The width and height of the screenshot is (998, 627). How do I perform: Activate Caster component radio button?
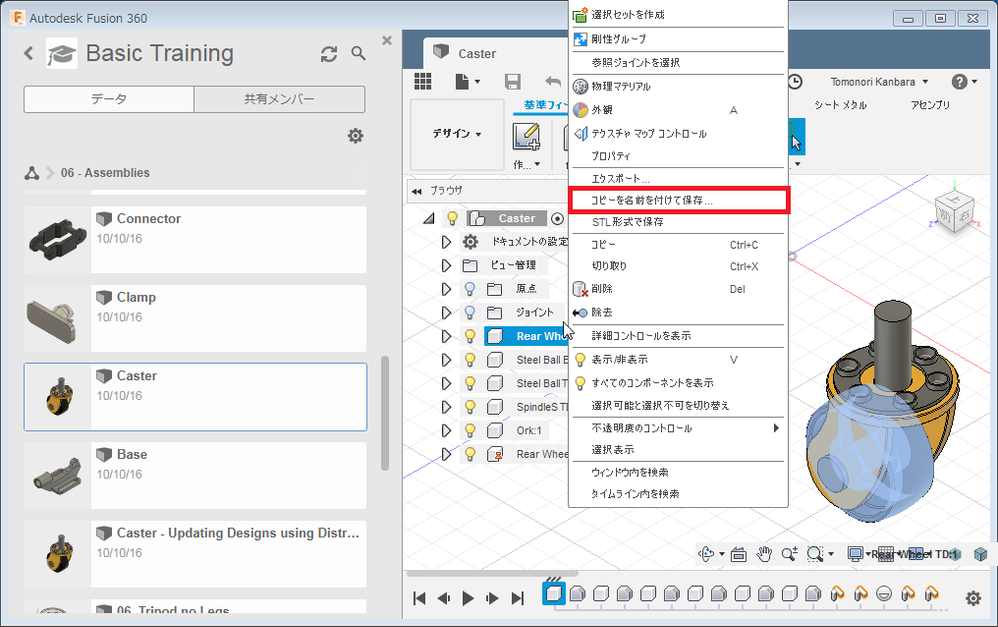click(x=558, y=218)
